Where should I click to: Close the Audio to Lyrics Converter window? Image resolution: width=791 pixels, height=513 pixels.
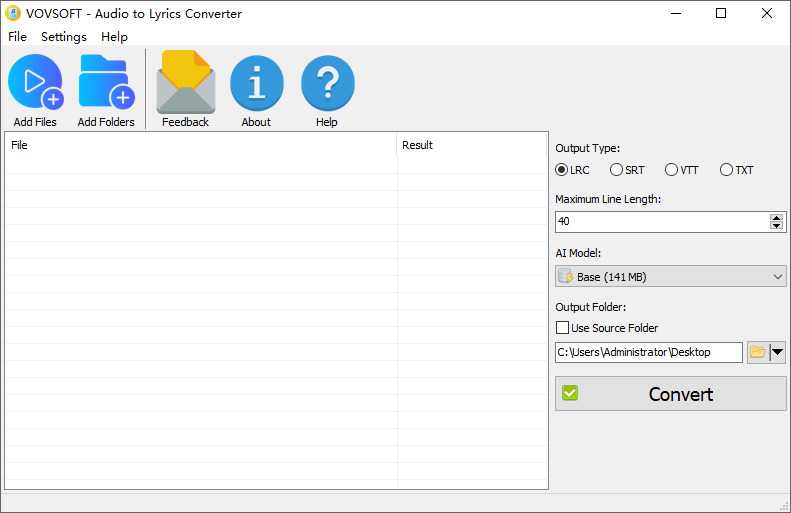(767, 13)
